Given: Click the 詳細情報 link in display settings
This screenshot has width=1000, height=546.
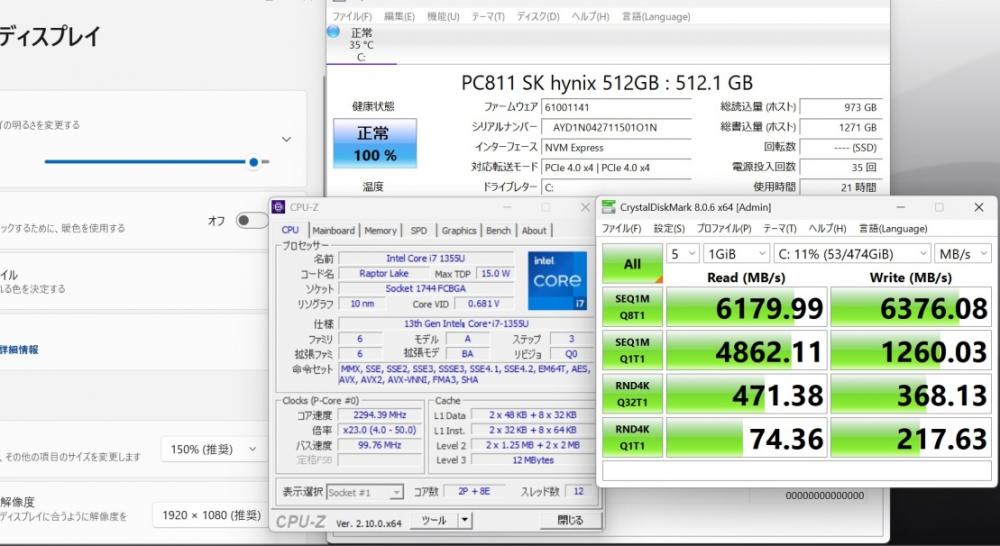Looking at the screenshot, I should coord(20,350).
